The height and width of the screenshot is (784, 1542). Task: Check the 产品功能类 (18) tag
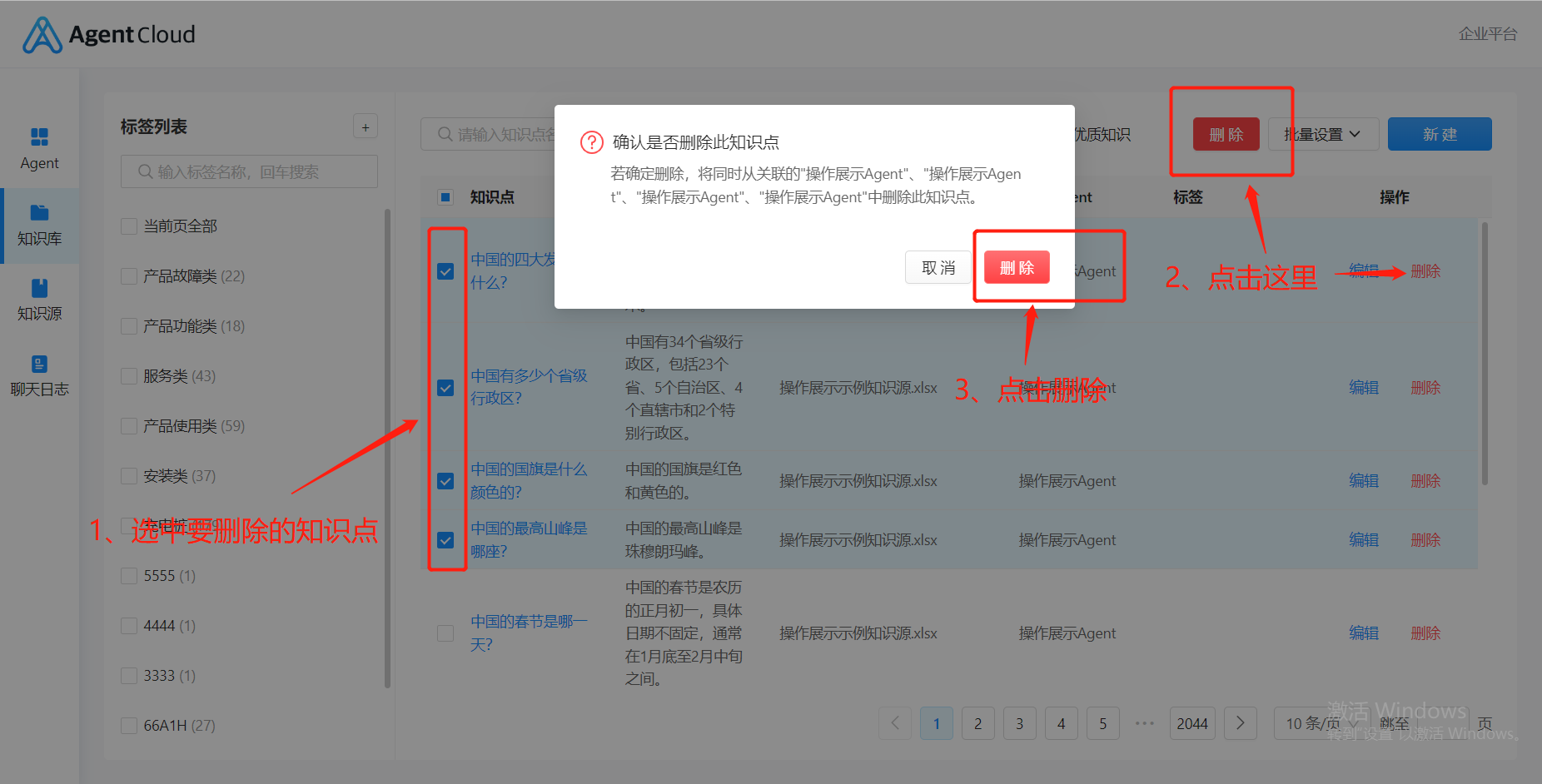click(129, 326)
